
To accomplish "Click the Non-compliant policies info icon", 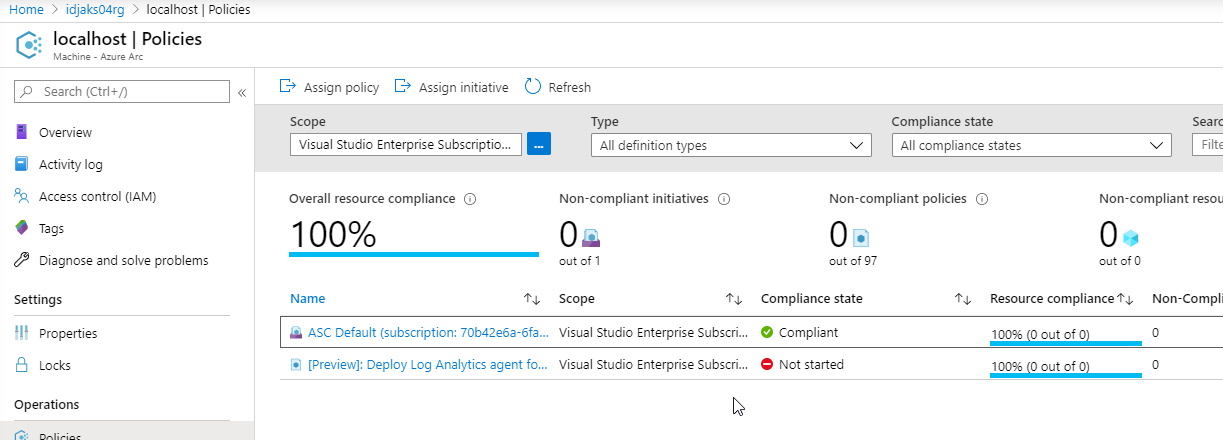I will coord(982,199).
